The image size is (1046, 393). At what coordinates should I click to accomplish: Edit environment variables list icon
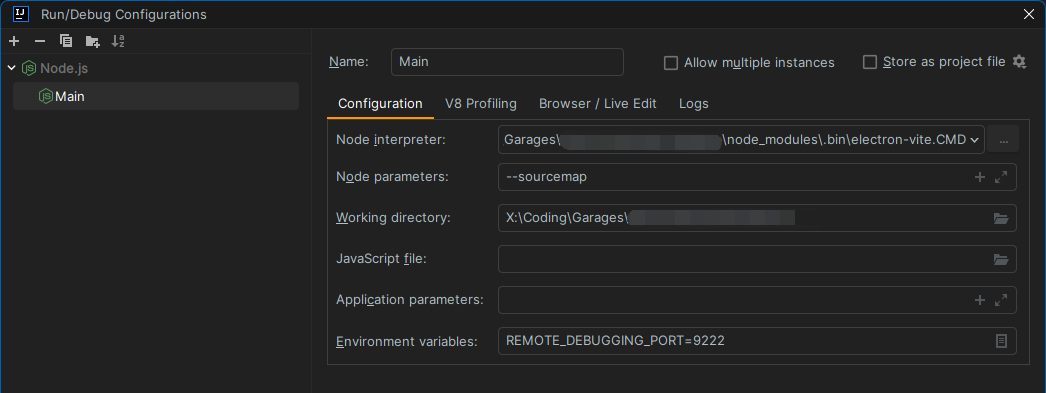(1001, 341)
